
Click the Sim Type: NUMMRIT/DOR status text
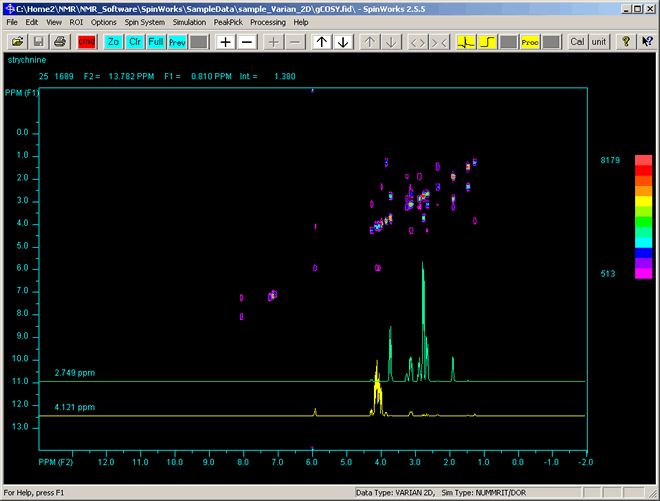tap(484, 493)
